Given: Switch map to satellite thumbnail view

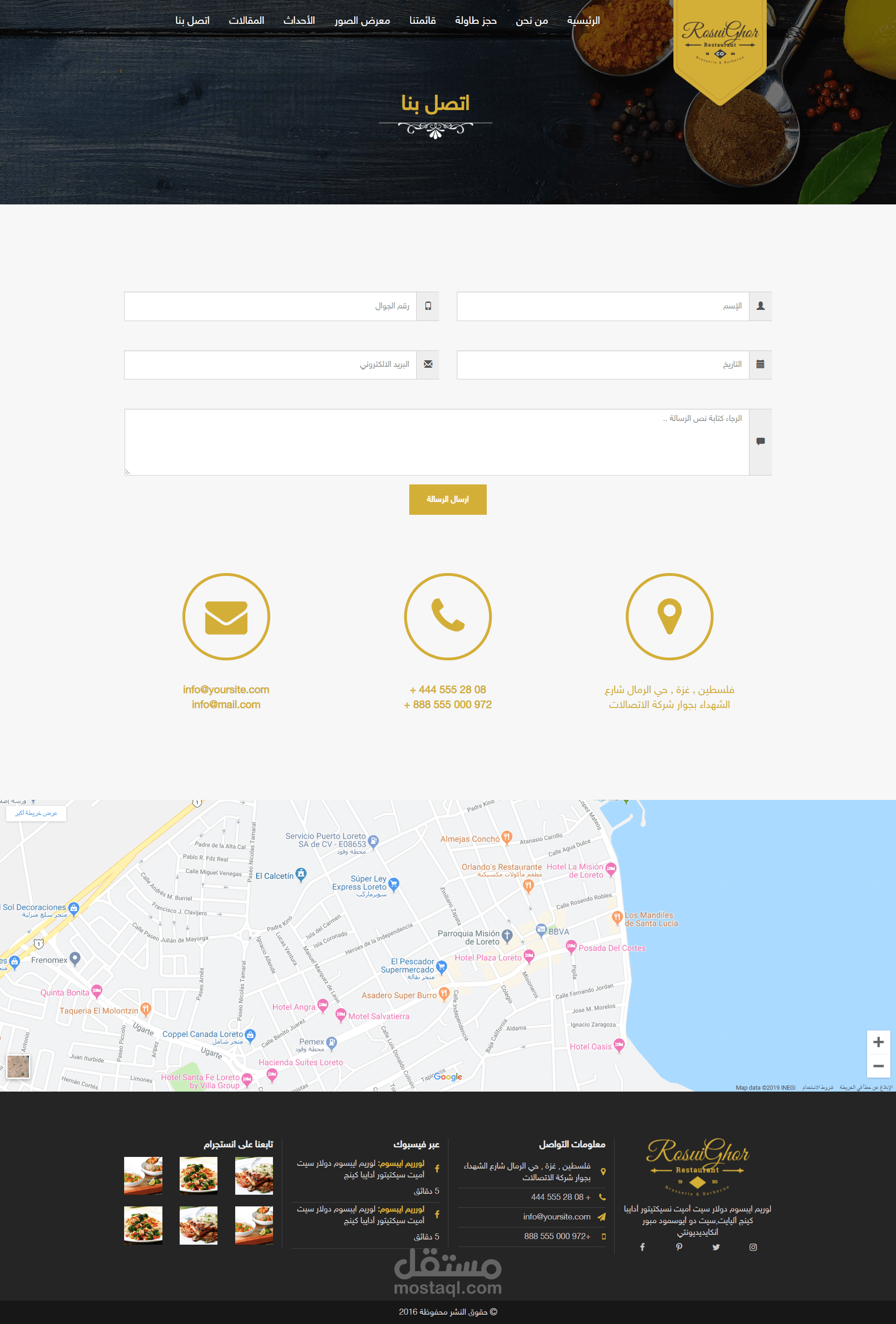Looking at the screenshot, I should 18,1066.
